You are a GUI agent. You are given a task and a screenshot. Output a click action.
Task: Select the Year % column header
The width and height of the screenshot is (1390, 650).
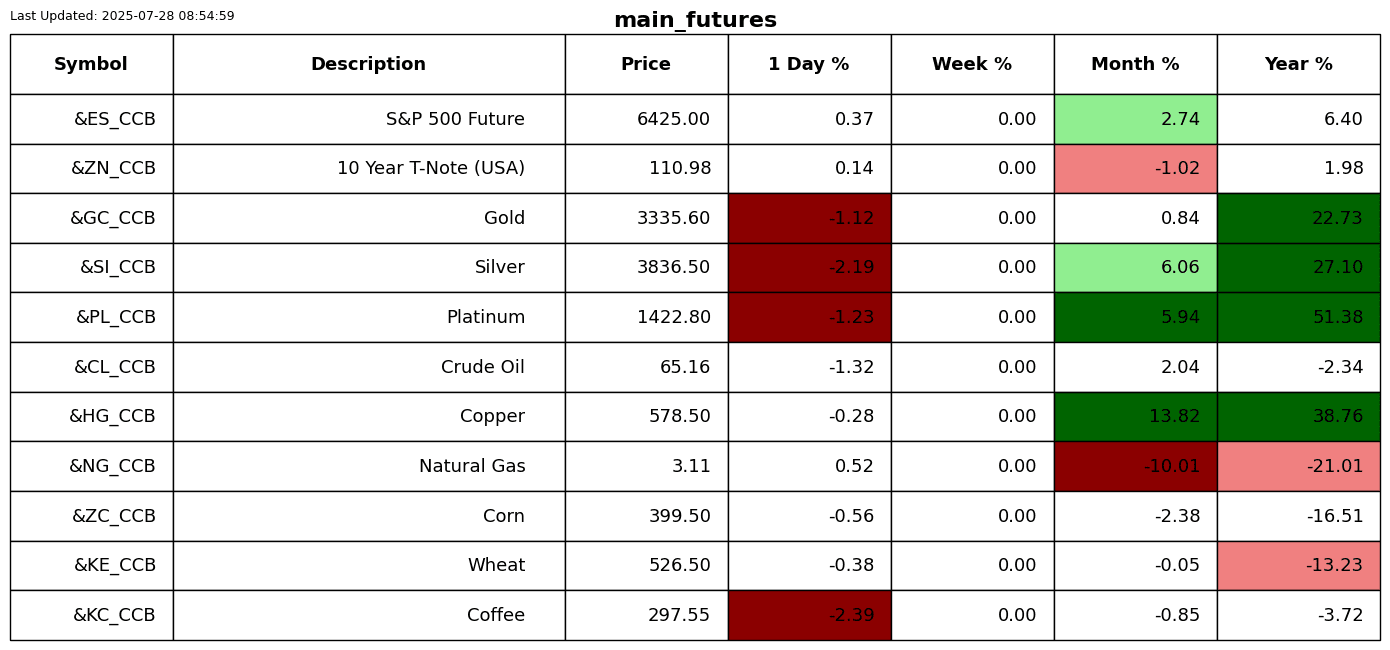(1298, 65)
